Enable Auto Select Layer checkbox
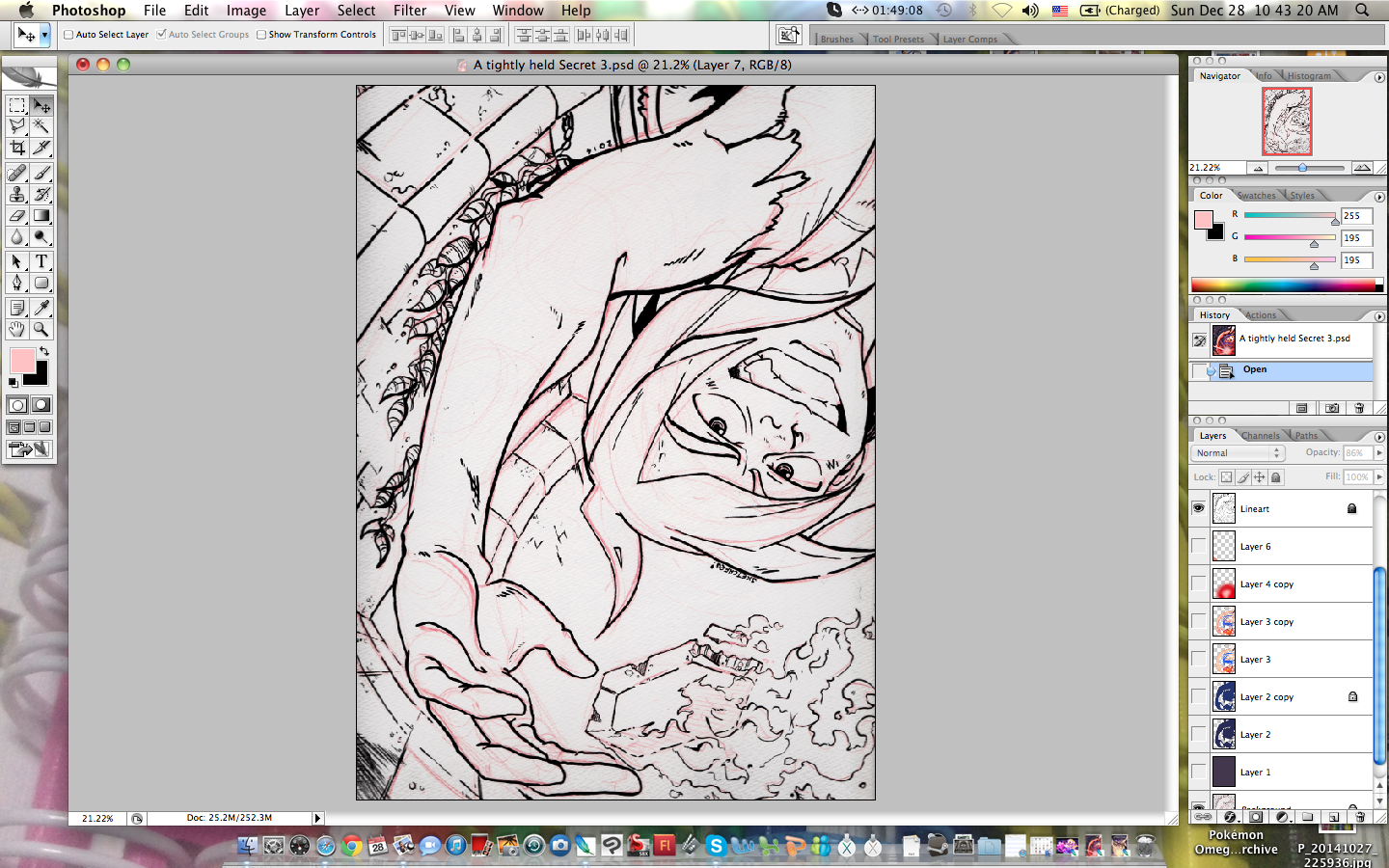 click(x=68, y=35)
